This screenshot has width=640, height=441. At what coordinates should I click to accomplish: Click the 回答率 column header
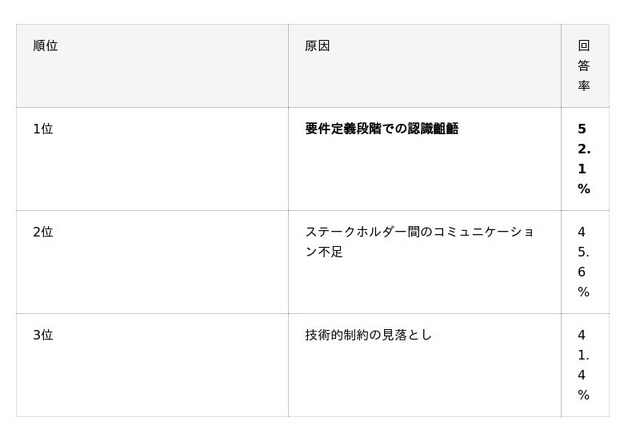click(x=584, y=66)
